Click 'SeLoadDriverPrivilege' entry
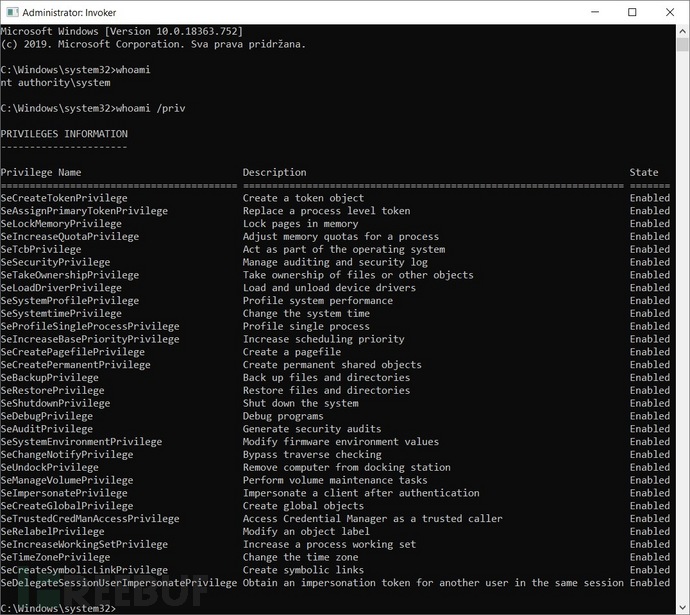Image resolution: width=690 pixels, height=615 pixels. 61,288
